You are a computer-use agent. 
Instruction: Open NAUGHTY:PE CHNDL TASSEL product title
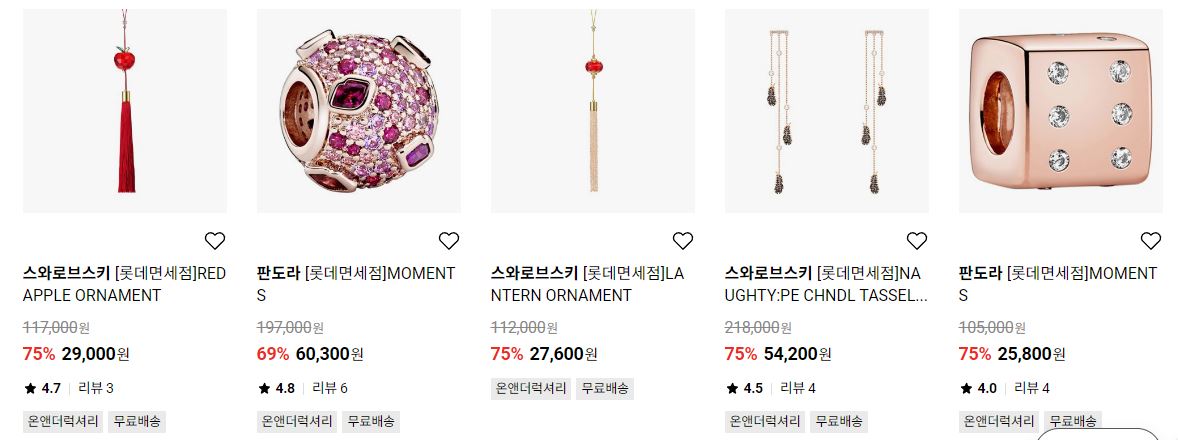[826, 285]
